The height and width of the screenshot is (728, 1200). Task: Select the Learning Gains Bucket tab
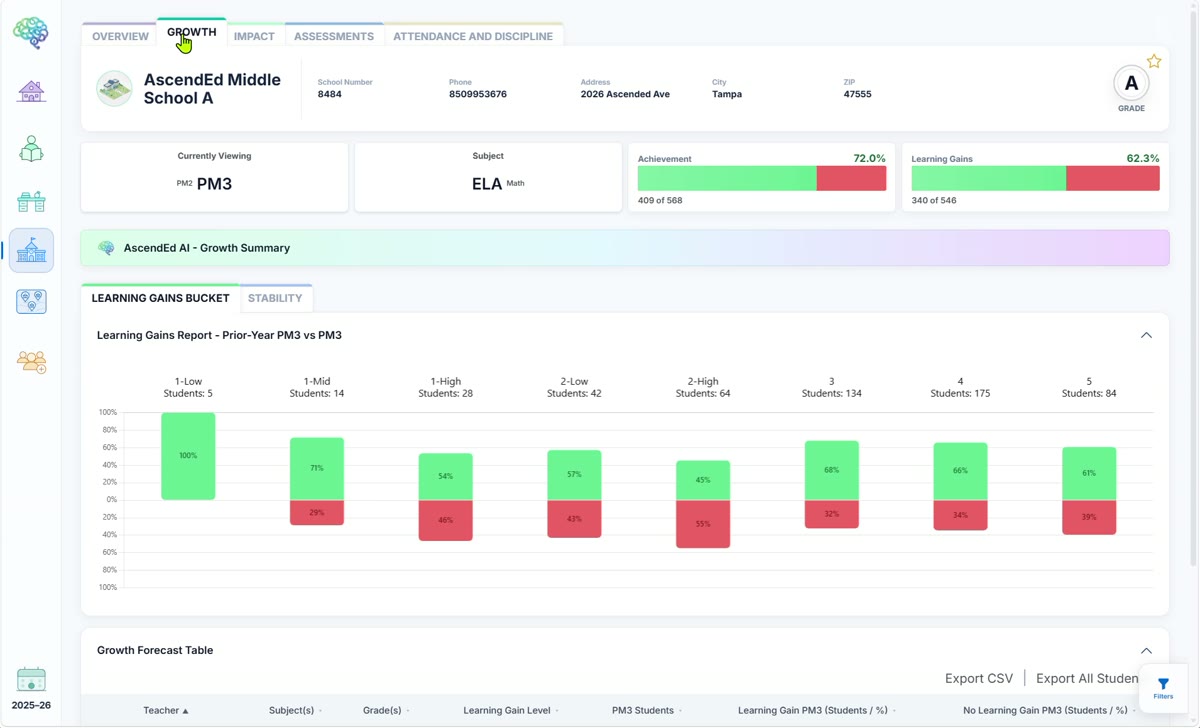[160, 298]
